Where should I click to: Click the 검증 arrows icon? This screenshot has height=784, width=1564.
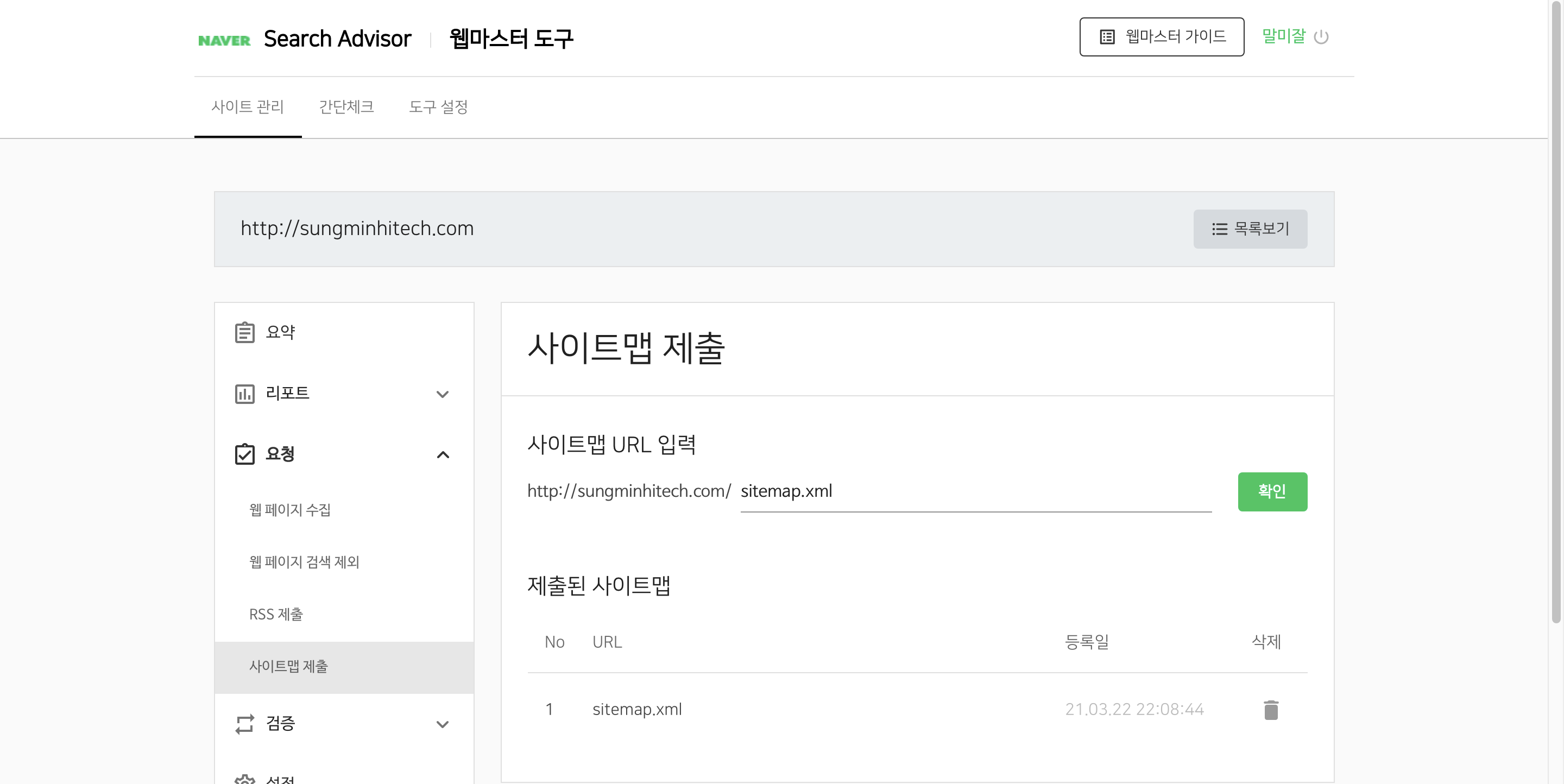[x=245, y=723]
